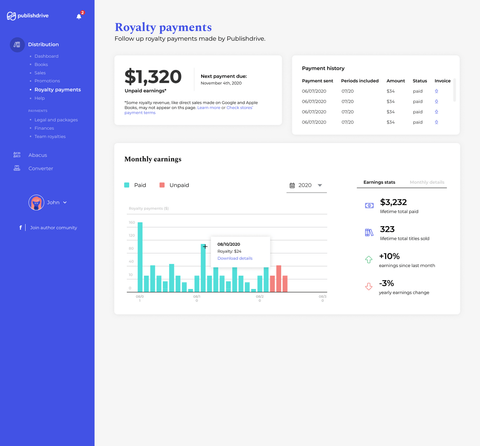Open the Converter icon in sidebar
480x446 pixels.
coord(17,168)
